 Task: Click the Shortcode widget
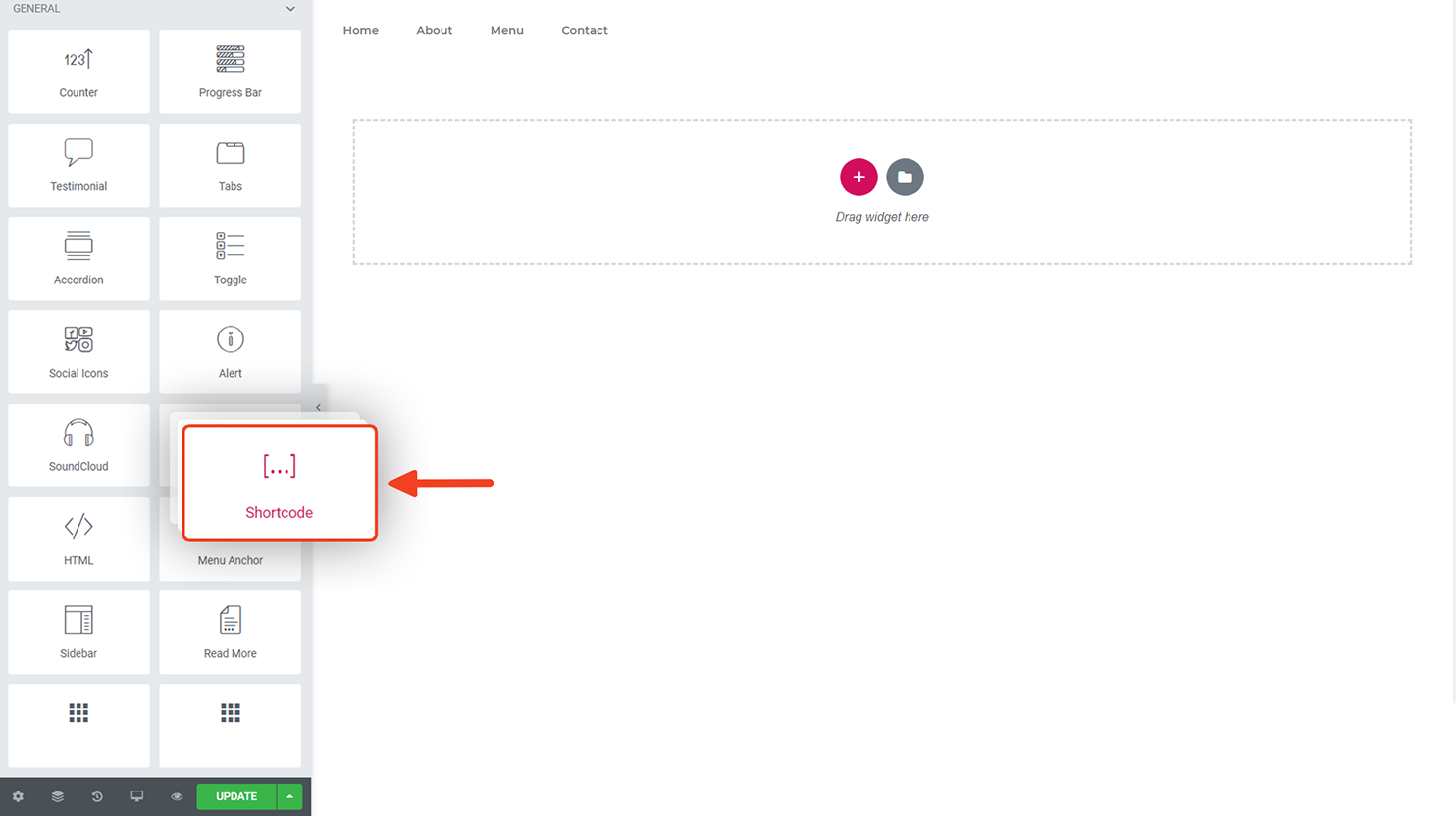(280, 483)
